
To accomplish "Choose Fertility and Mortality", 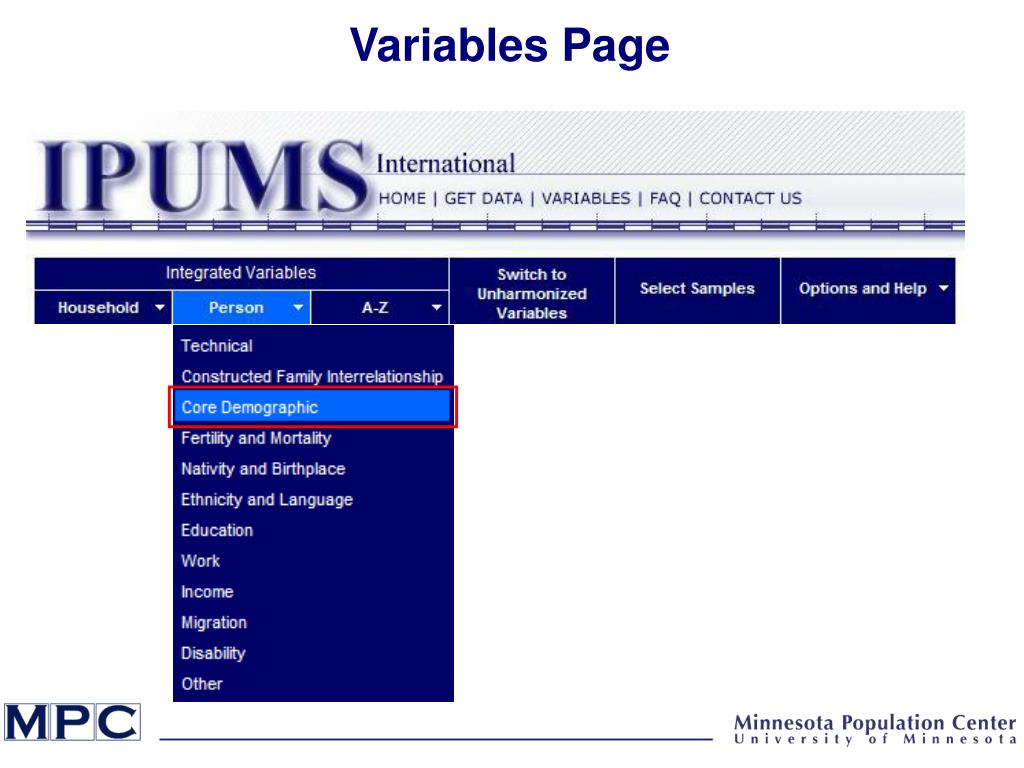I will pyautogui.click(x=313, y=438).
